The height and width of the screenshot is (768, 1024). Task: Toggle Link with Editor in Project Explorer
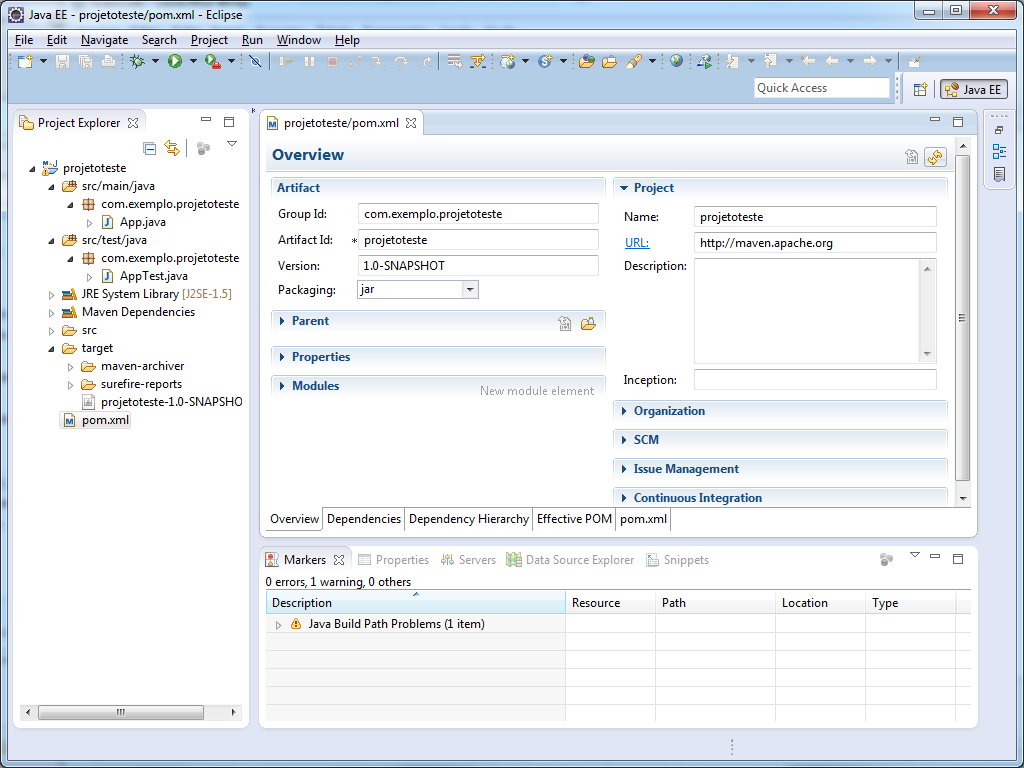(172, 148)
